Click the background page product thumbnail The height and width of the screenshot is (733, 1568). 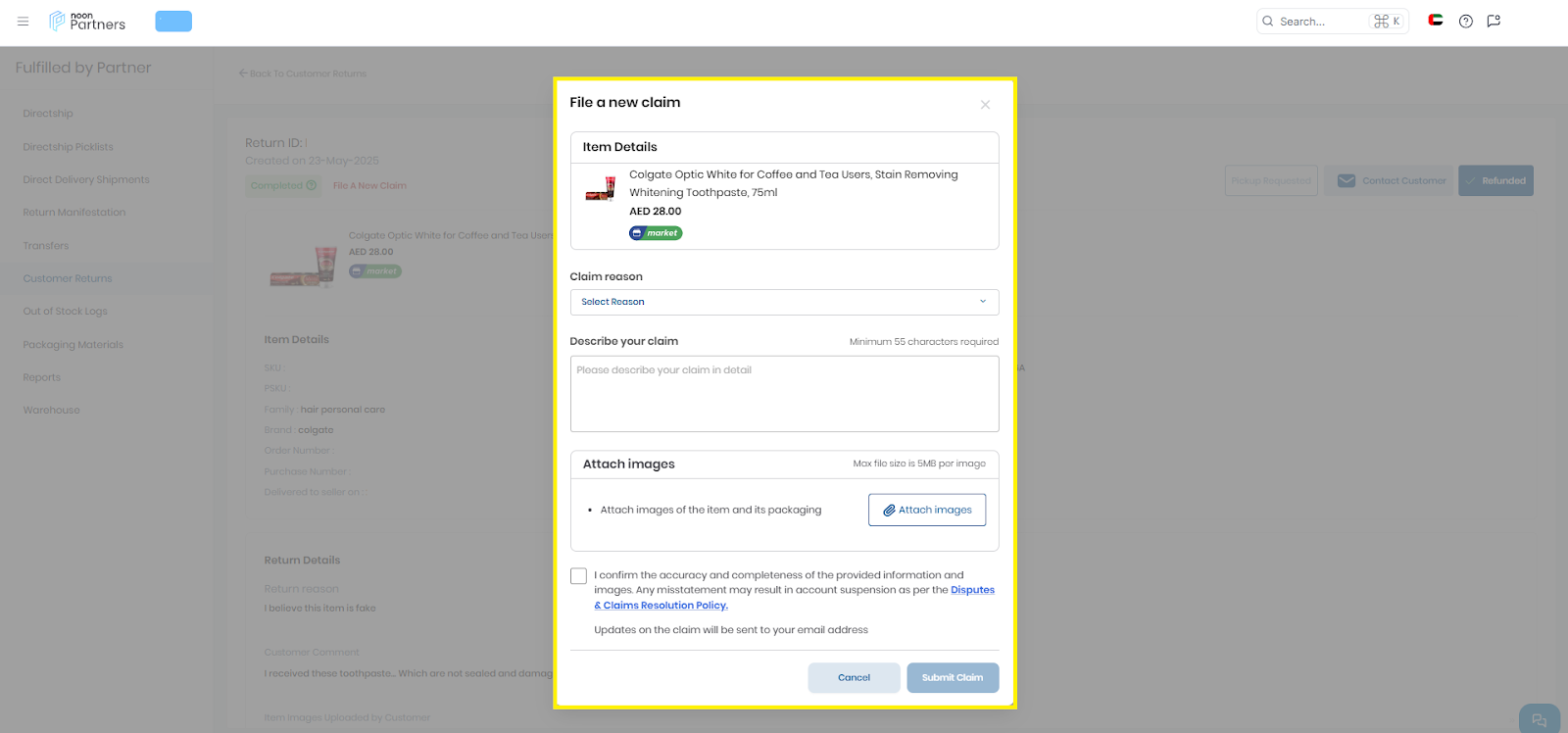pos(304,267)
